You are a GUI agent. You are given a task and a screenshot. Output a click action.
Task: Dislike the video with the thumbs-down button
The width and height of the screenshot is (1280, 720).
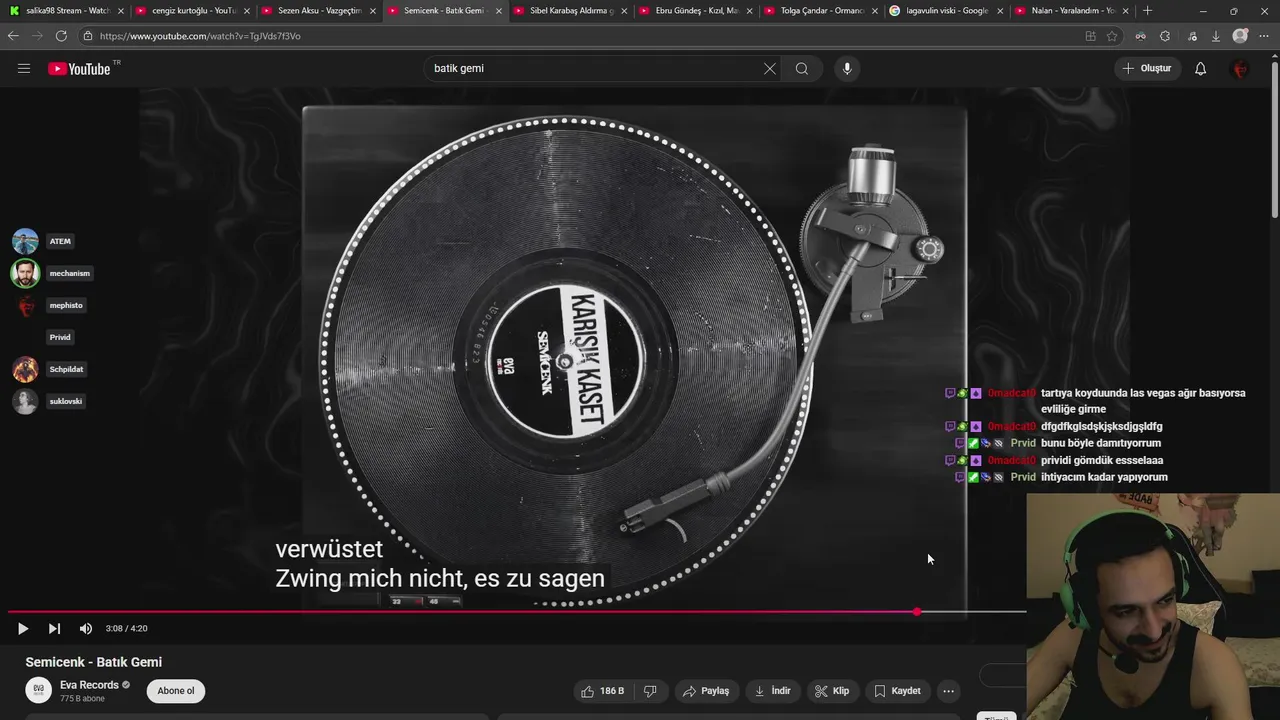tap(650, 691)
